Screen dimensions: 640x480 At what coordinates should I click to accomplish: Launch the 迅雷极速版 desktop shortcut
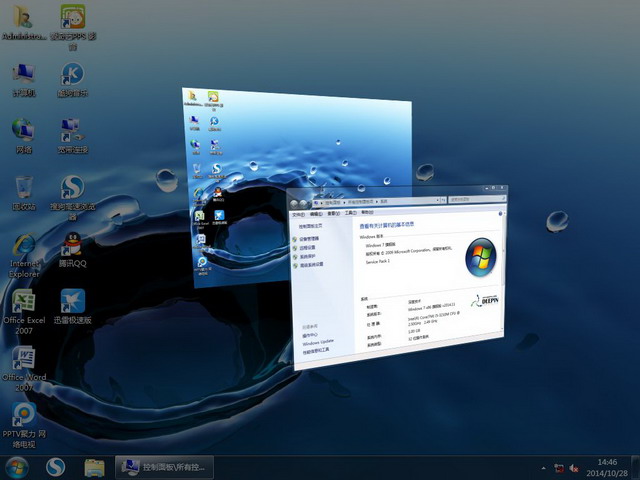click(73, 307)
